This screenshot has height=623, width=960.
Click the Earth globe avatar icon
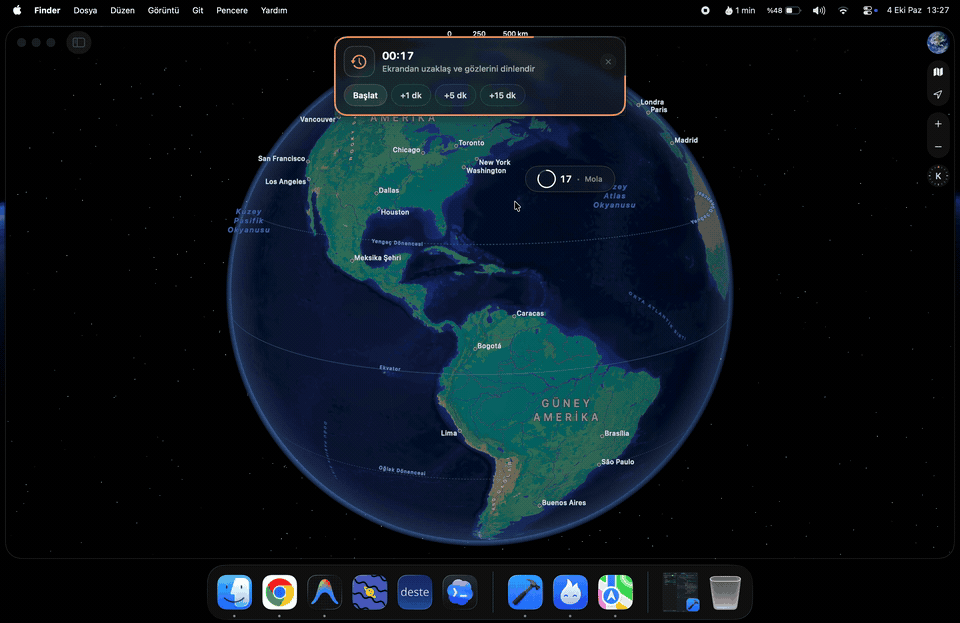[x=937, y=43]
